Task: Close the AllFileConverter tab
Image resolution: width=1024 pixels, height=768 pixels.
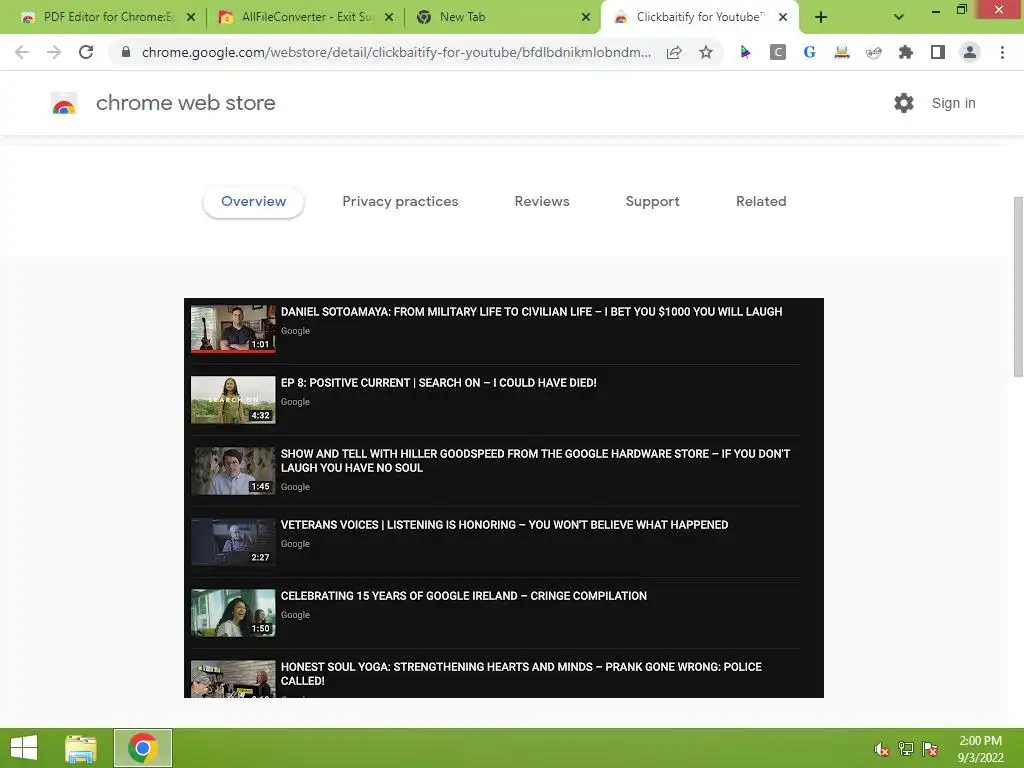Action: [389, 17]
